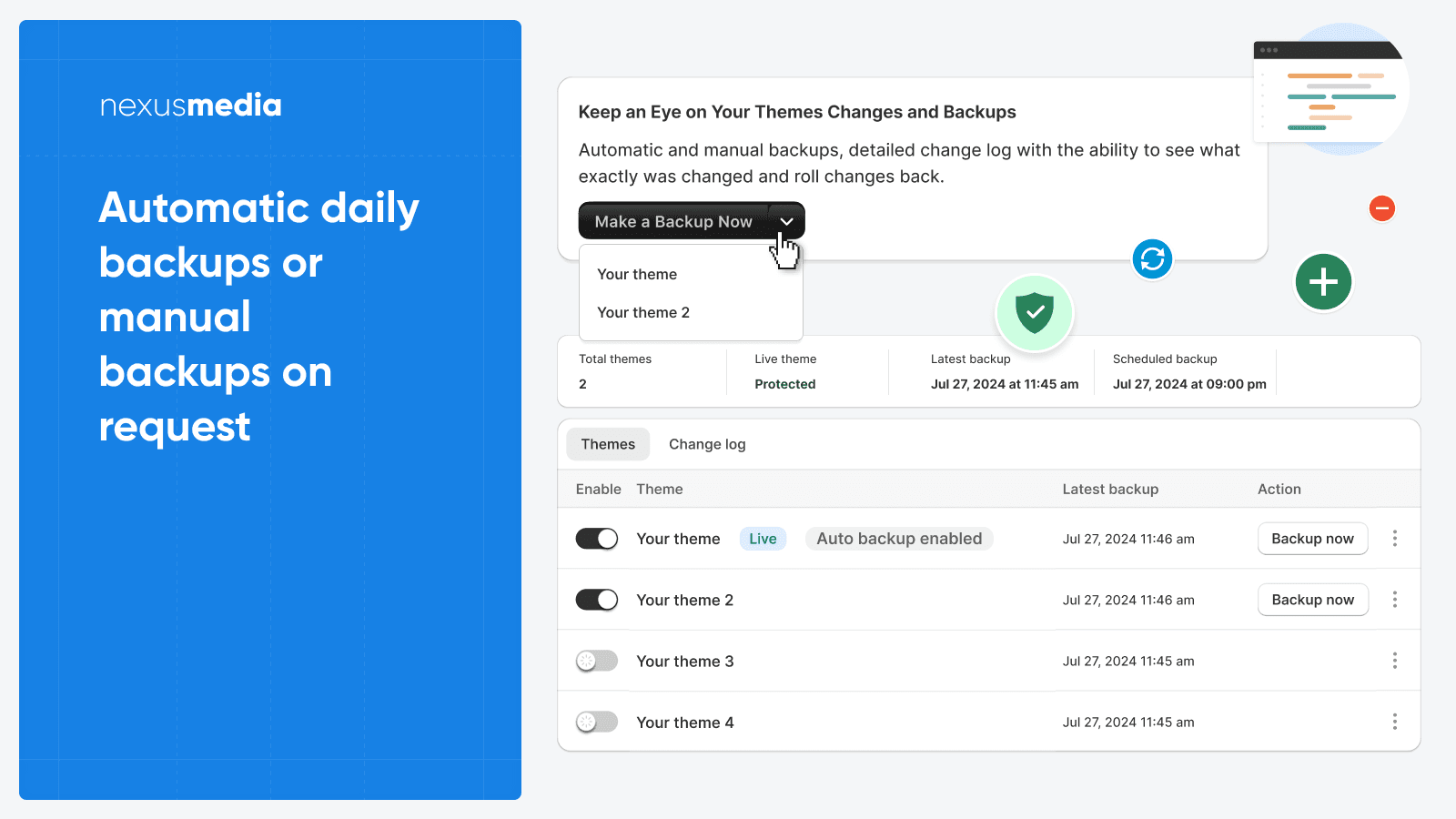Screen dimensions: 1456x819
Task: Choose Your theme 2 in dropdown list
Action: coord(643,313)
